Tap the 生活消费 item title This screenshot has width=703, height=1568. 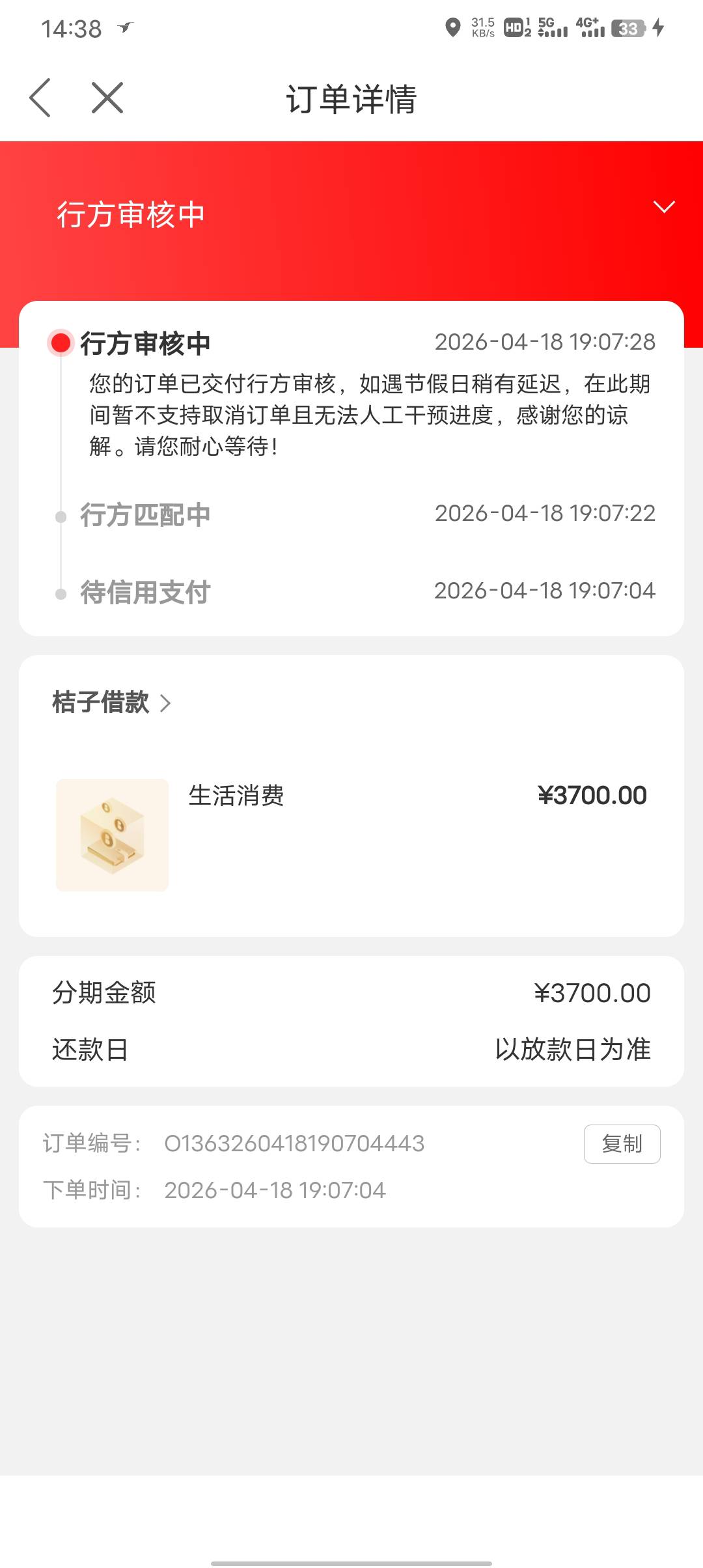click(236, 796)
